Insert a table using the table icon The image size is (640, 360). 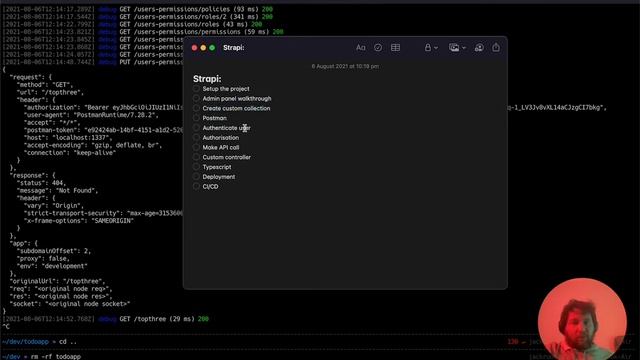pos(395,48)
